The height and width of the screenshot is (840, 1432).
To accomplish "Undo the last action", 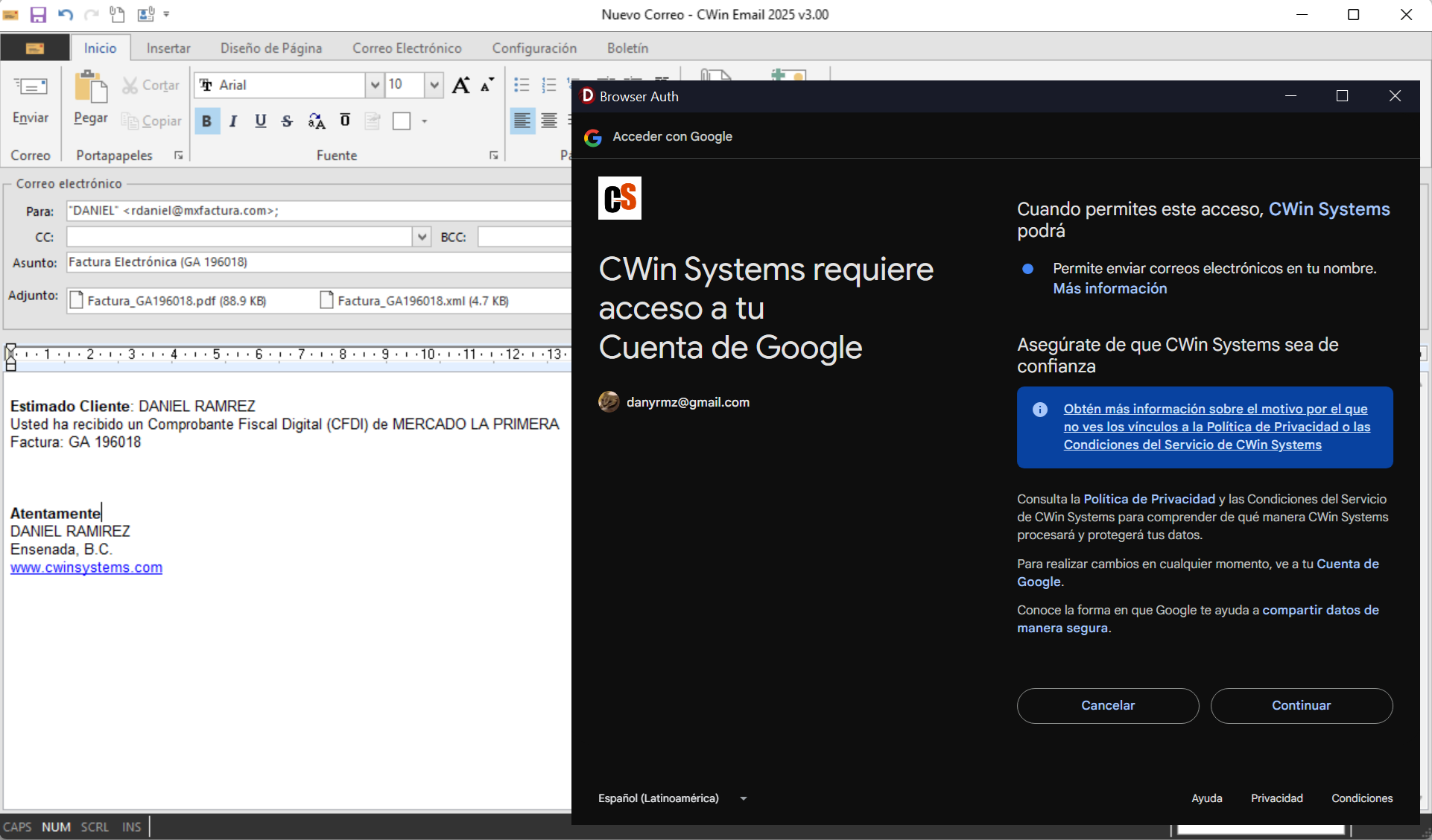I will coord(65,14).
